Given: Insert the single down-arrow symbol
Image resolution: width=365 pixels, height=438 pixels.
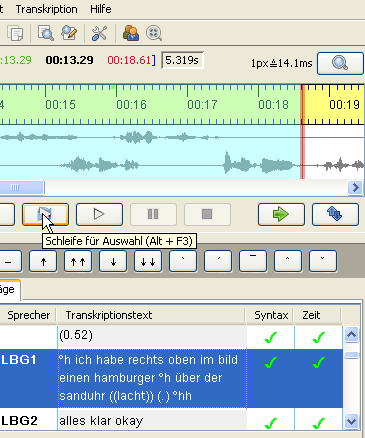Looking at the screenshot, I should pos(113,262).
